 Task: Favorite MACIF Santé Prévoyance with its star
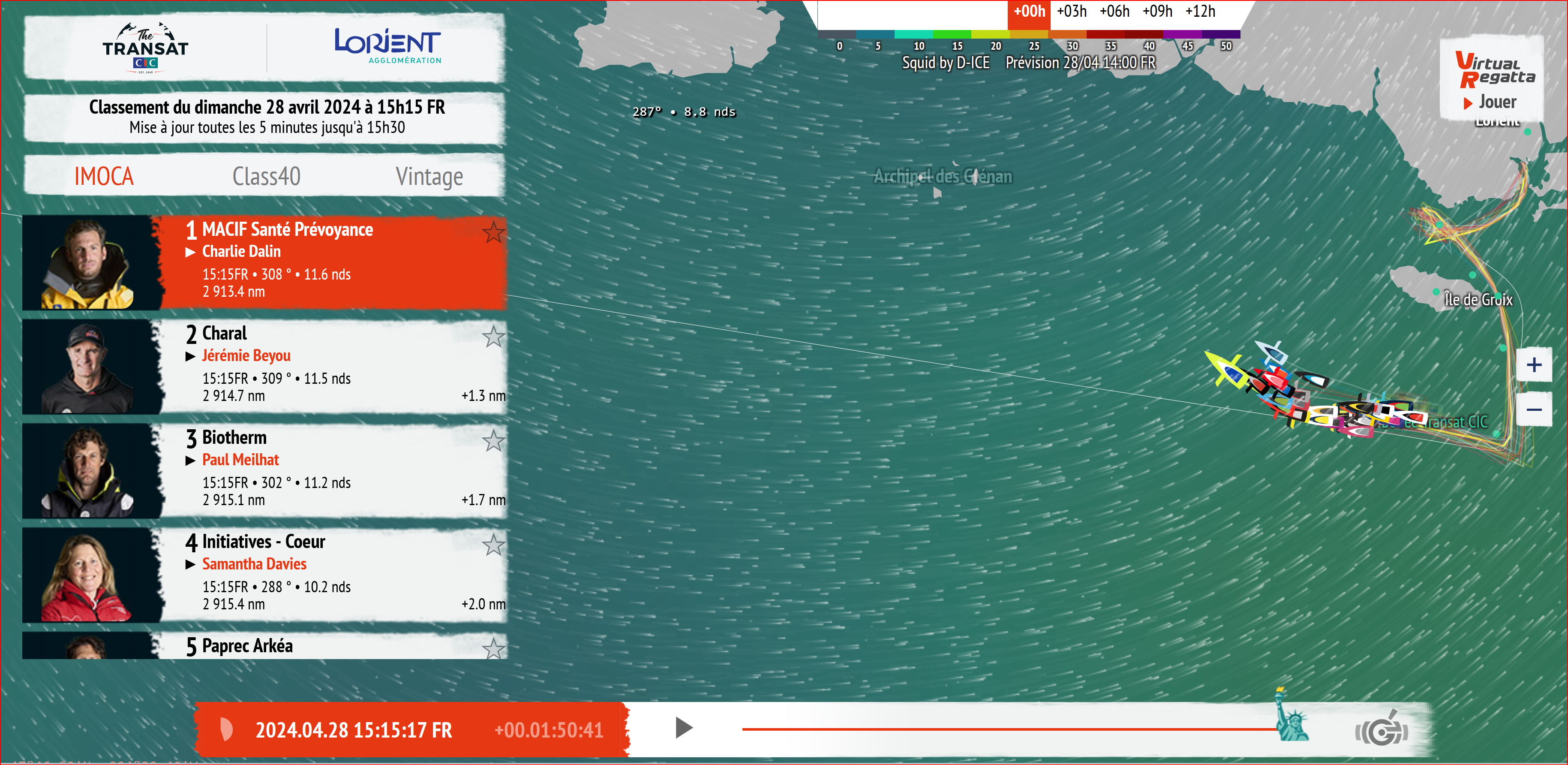(494, 232)
